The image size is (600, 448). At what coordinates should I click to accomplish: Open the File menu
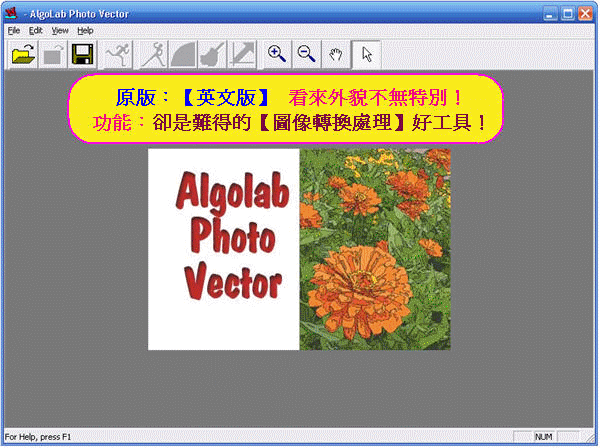(x=13, y=31)
